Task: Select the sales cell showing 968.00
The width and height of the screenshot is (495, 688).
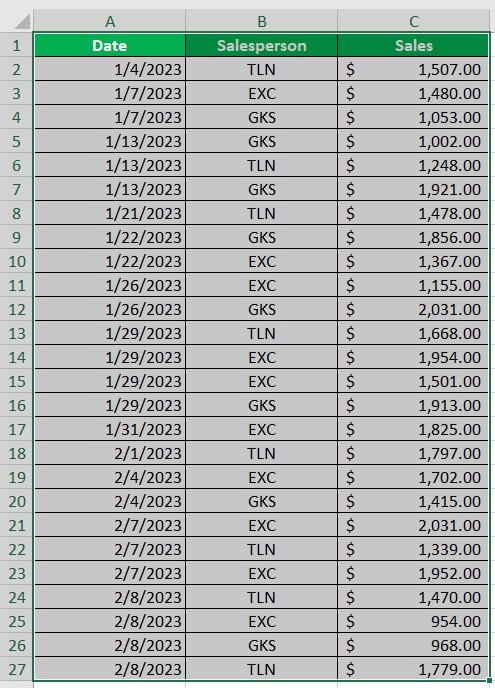Action: pyautogui.click(x=413, y=645)
